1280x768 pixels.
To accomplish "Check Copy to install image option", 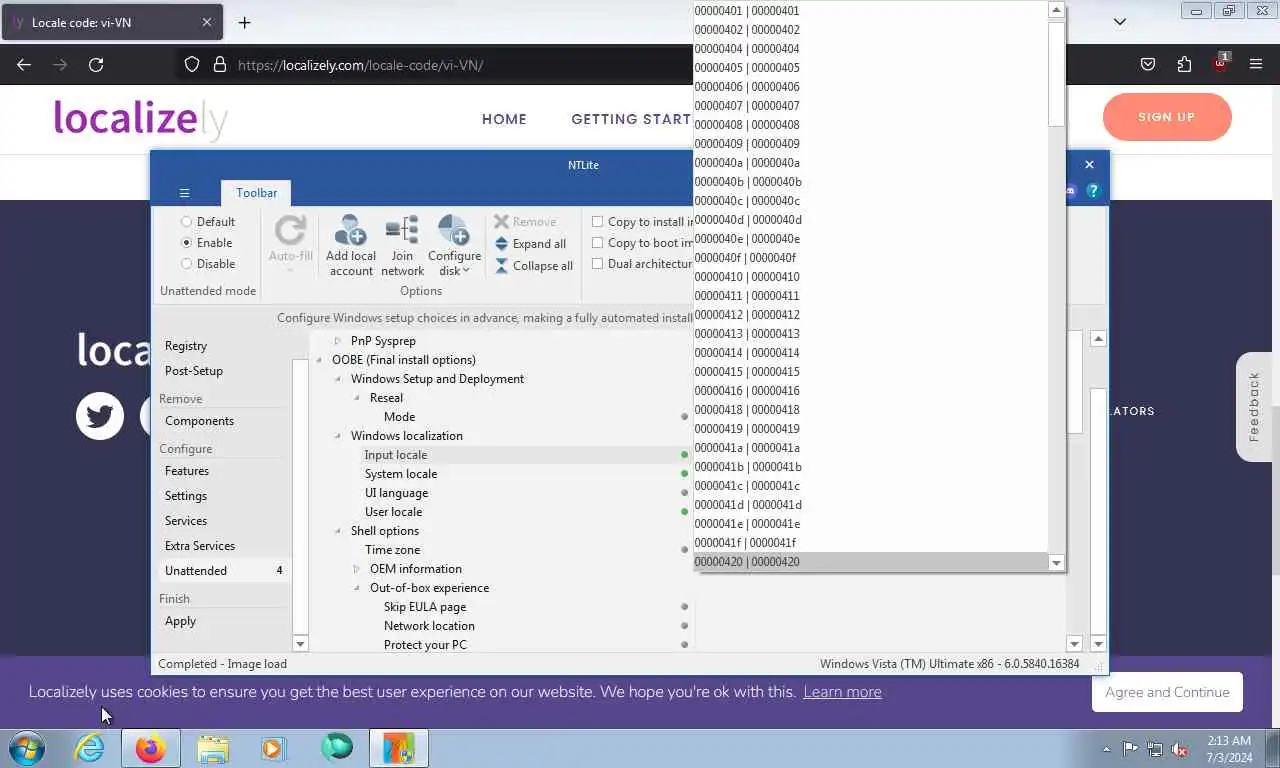I will (x=598, y=222).
